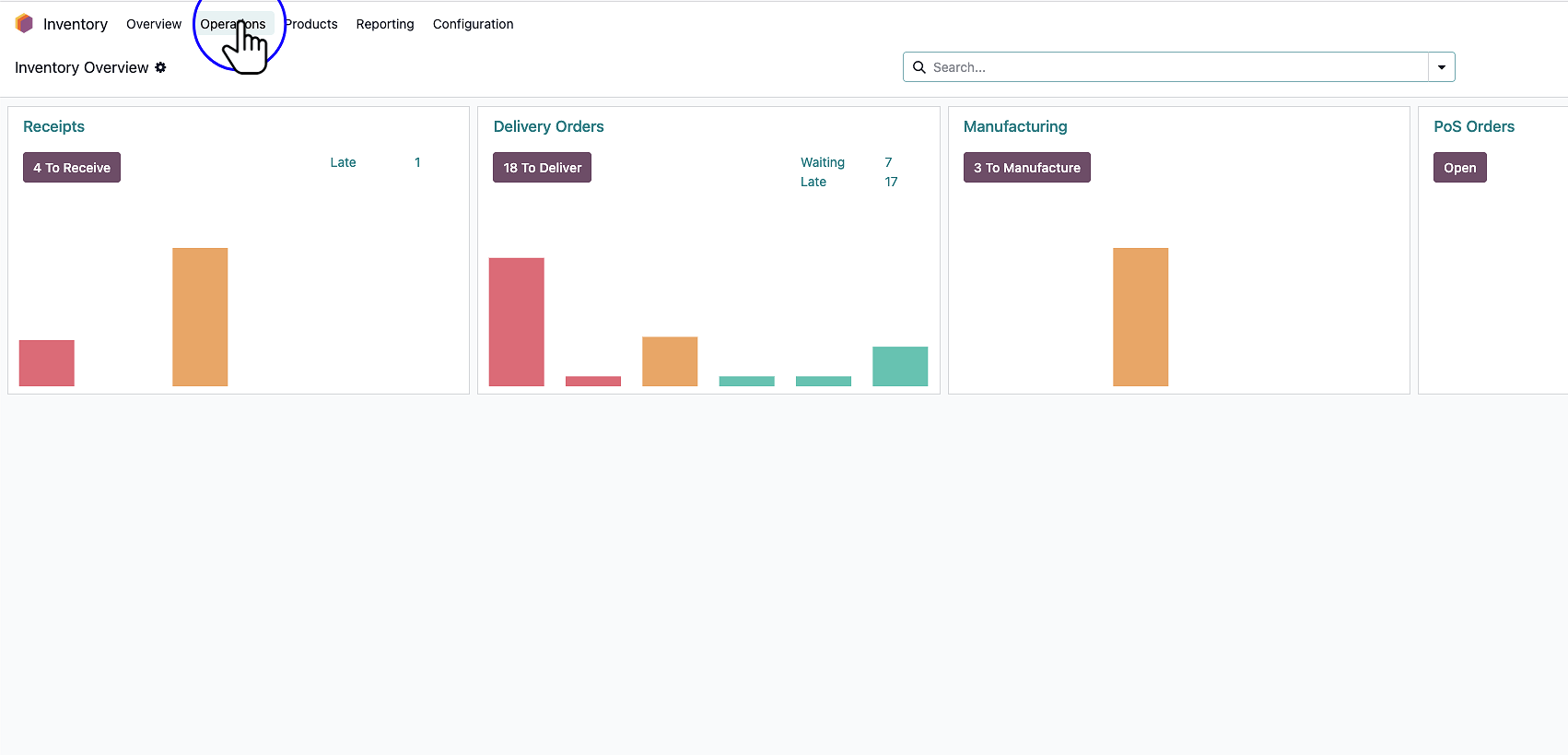Open the Products menu
This screenshot has height=755, width=1568.
pos(311,24)
